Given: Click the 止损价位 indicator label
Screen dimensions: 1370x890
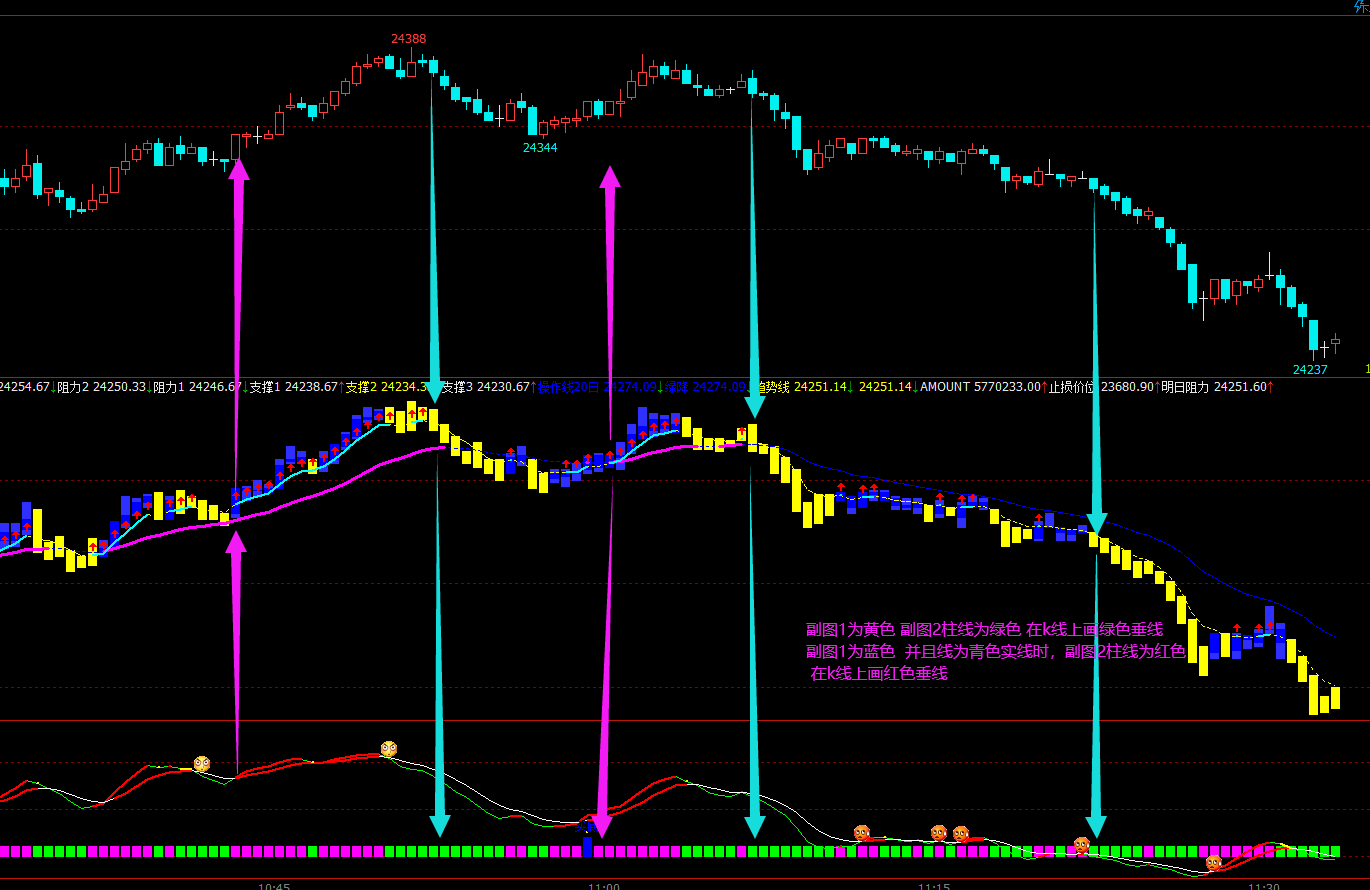Looking at the screenshot, I should point(1073,387).
